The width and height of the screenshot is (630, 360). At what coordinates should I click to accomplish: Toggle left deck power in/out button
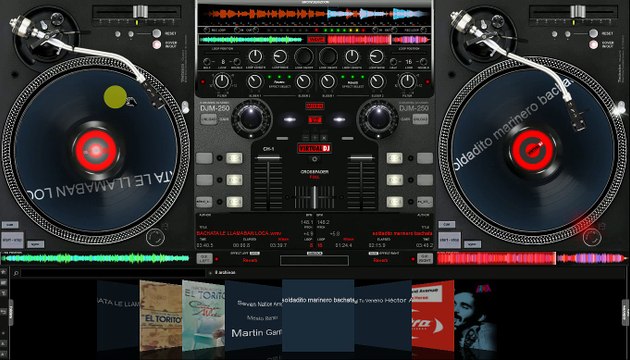click(x=157, y=44)
